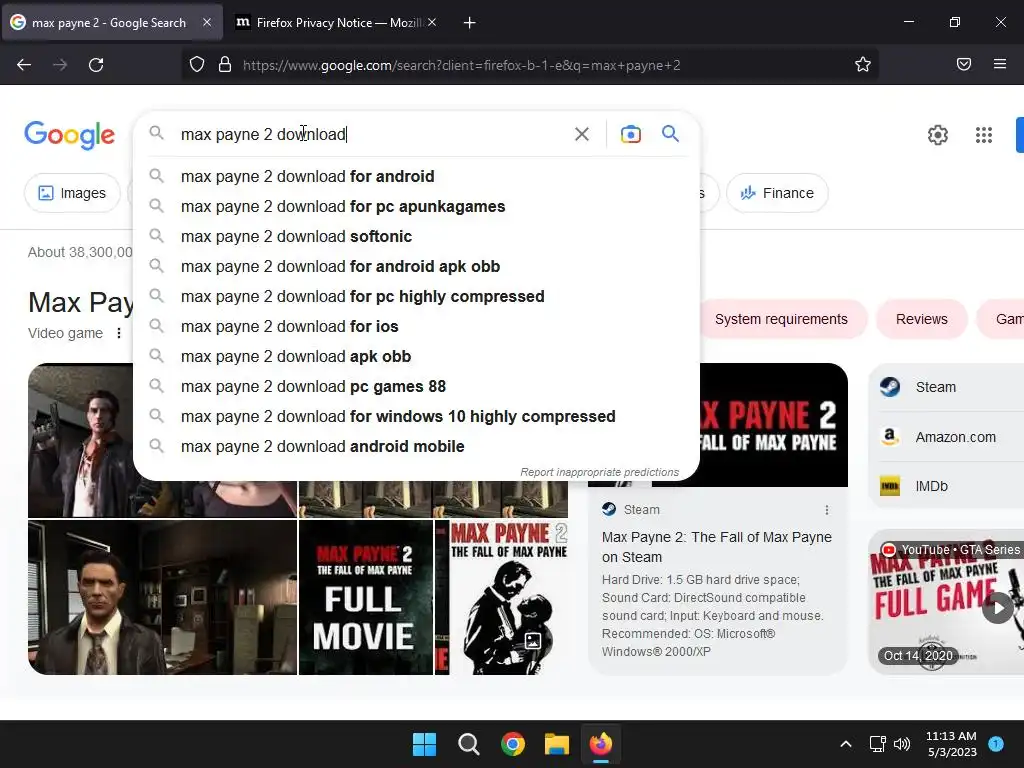Click the browser address bar URL

461,65
